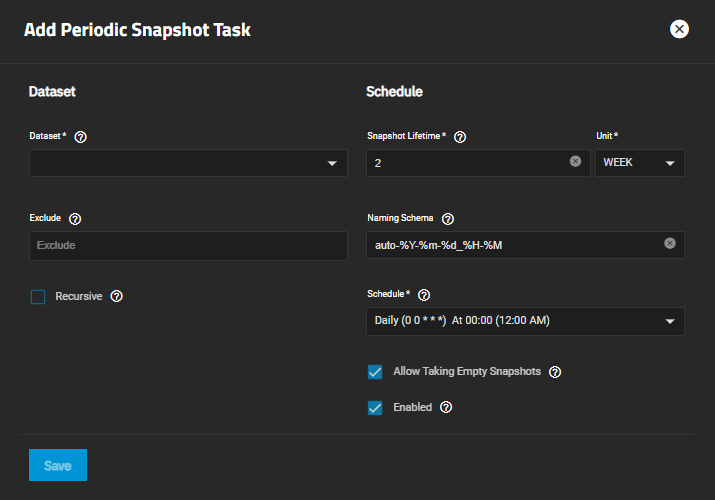Clear the Naming Schema field
Screen dimensions: 715x500
(670, 243)
